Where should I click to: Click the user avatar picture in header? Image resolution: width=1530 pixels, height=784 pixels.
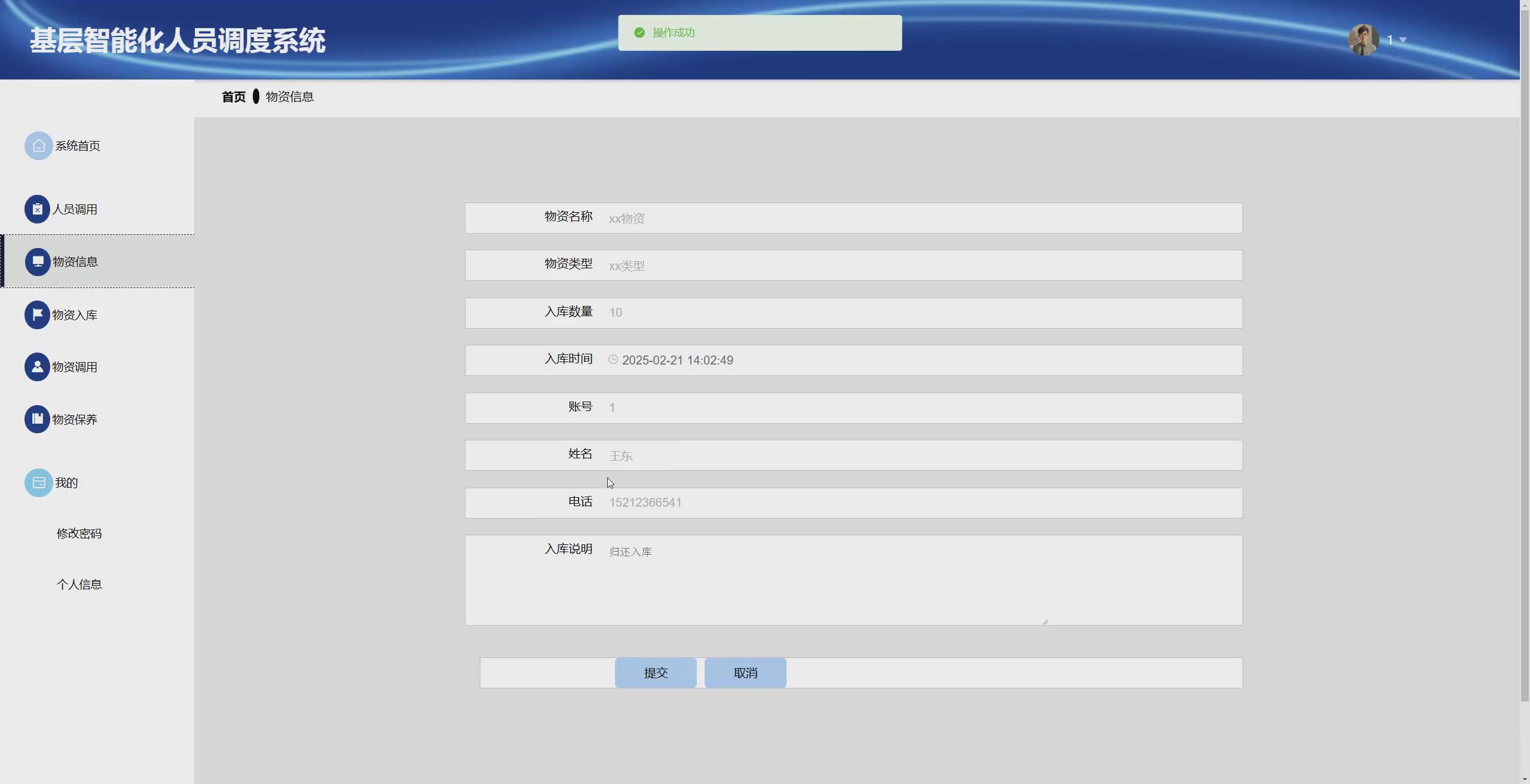(1363, 40)
